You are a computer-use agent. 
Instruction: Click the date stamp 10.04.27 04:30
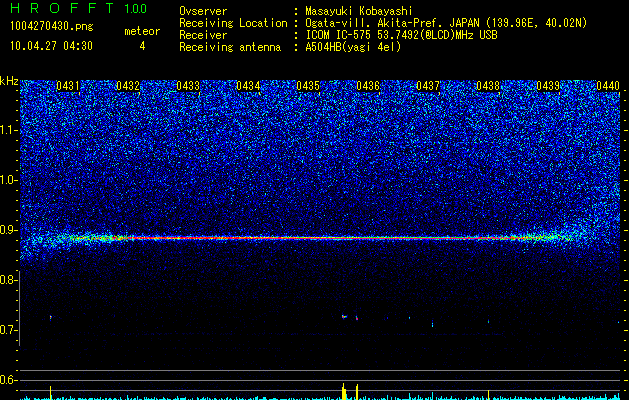[51, 46]
